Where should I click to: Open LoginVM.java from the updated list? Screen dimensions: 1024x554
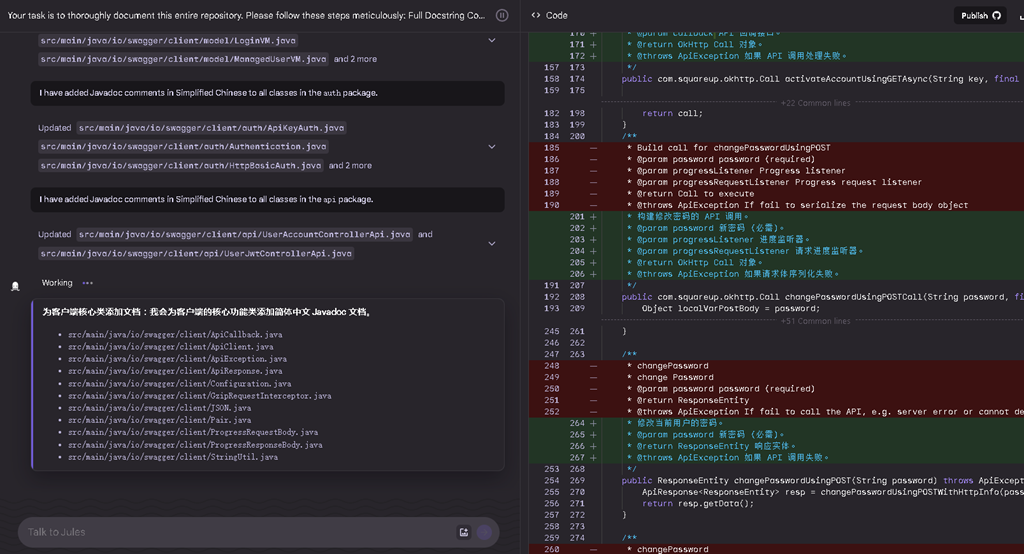click(x=168, y=41)
